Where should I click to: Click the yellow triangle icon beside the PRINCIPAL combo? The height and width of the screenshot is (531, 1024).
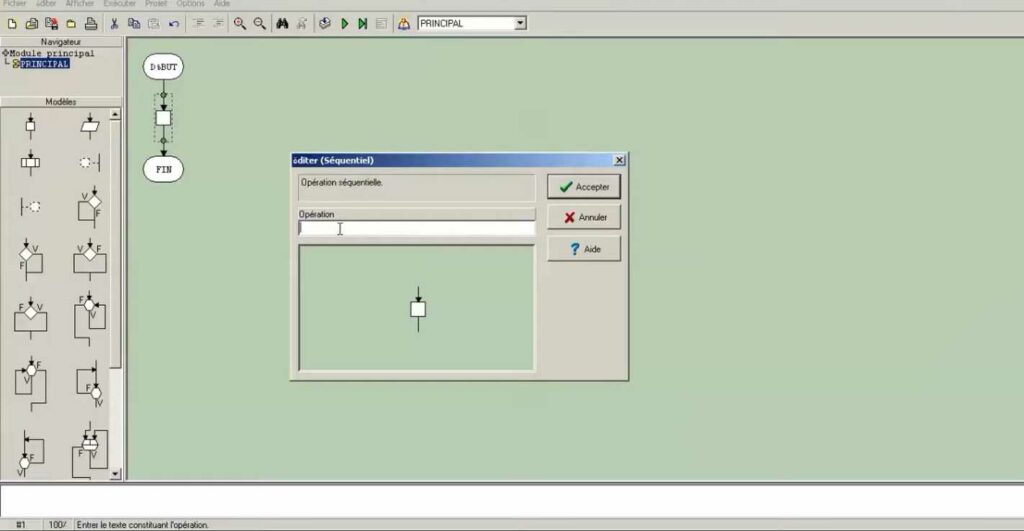point(404,24)
